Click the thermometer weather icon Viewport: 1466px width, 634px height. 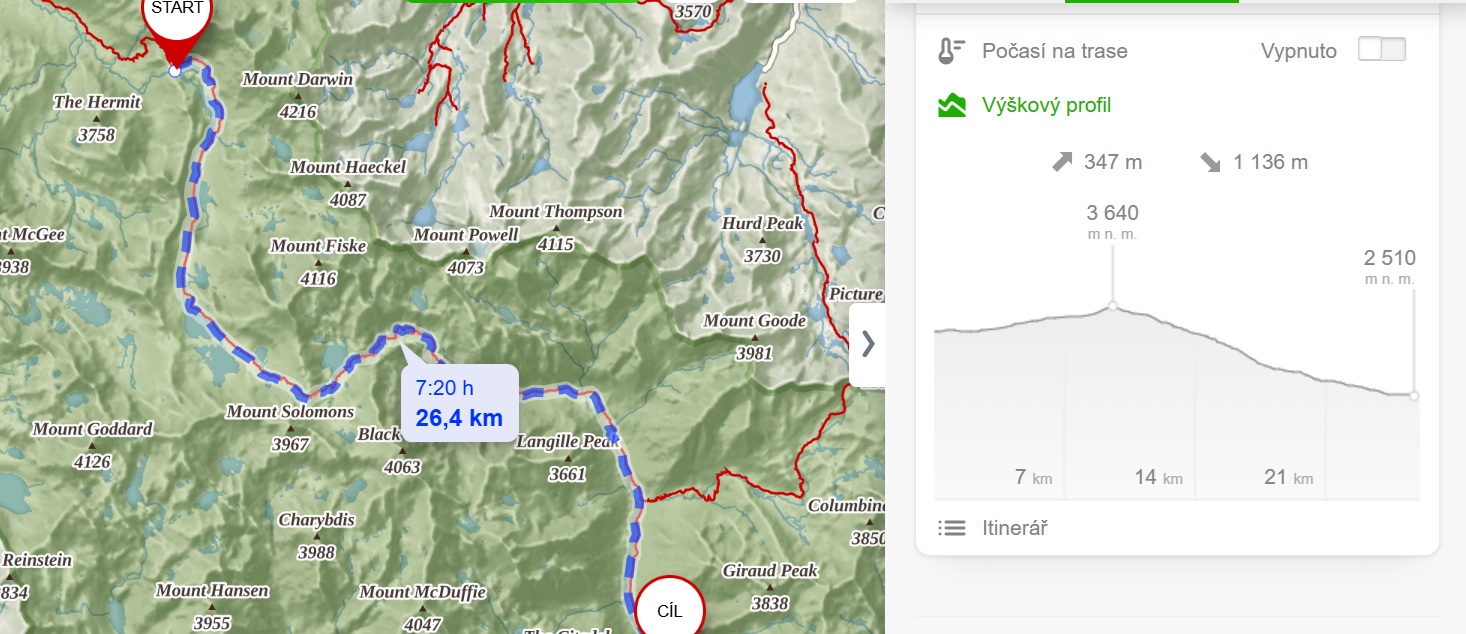pyautogui.click(x=951, y=51)
